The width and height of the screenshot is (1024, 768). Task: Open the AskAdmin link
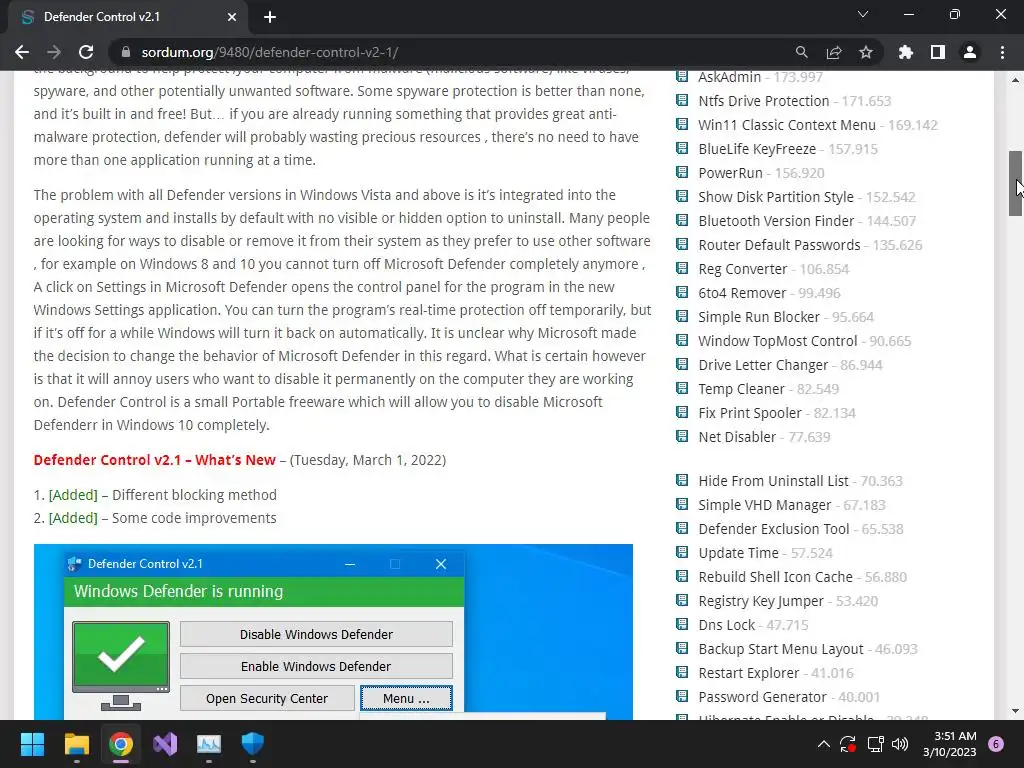[729, 77]
